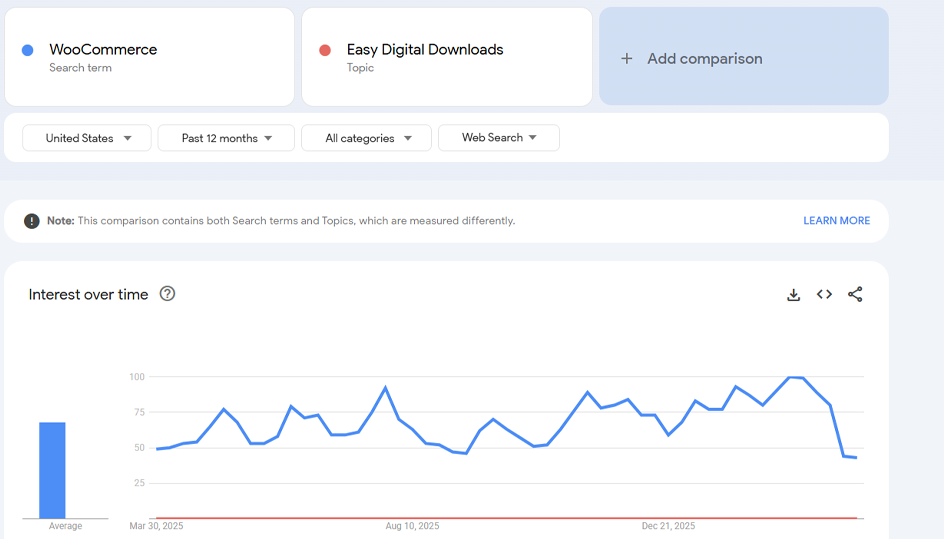This screenshot has width=944, height=539.
Task: Edit the Easy Digital Downloads topic card
Action: coord(447,57)
